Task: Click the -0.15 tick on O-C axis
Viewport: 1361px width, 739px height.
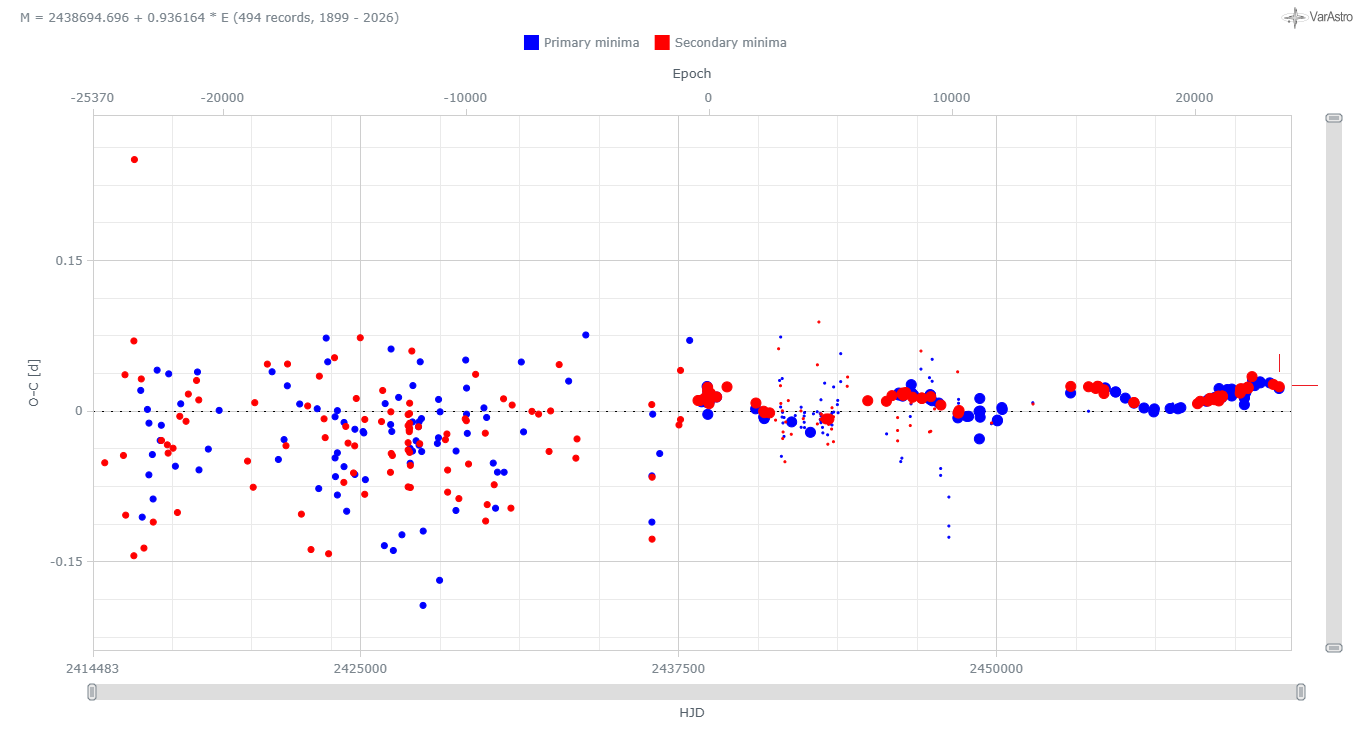Action: [x=67, y=561]
